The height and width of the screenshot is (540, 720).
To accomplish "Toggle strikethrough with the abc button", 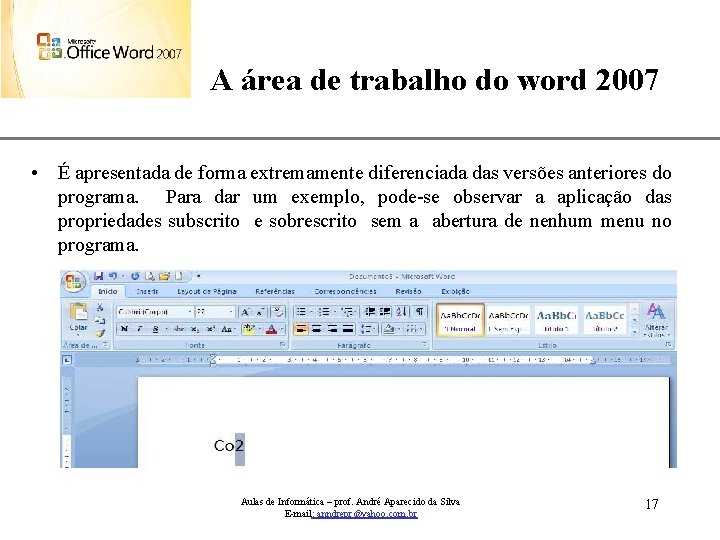I will pos(179,329).
